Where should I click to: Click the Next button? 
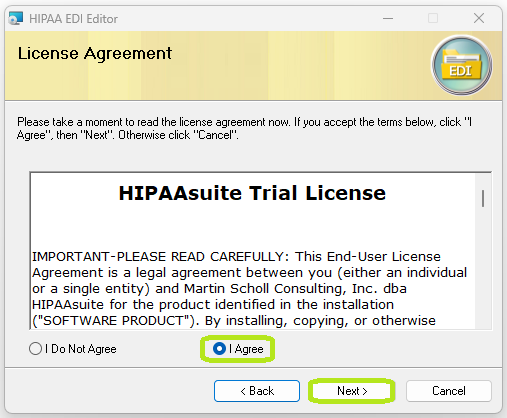352,391
